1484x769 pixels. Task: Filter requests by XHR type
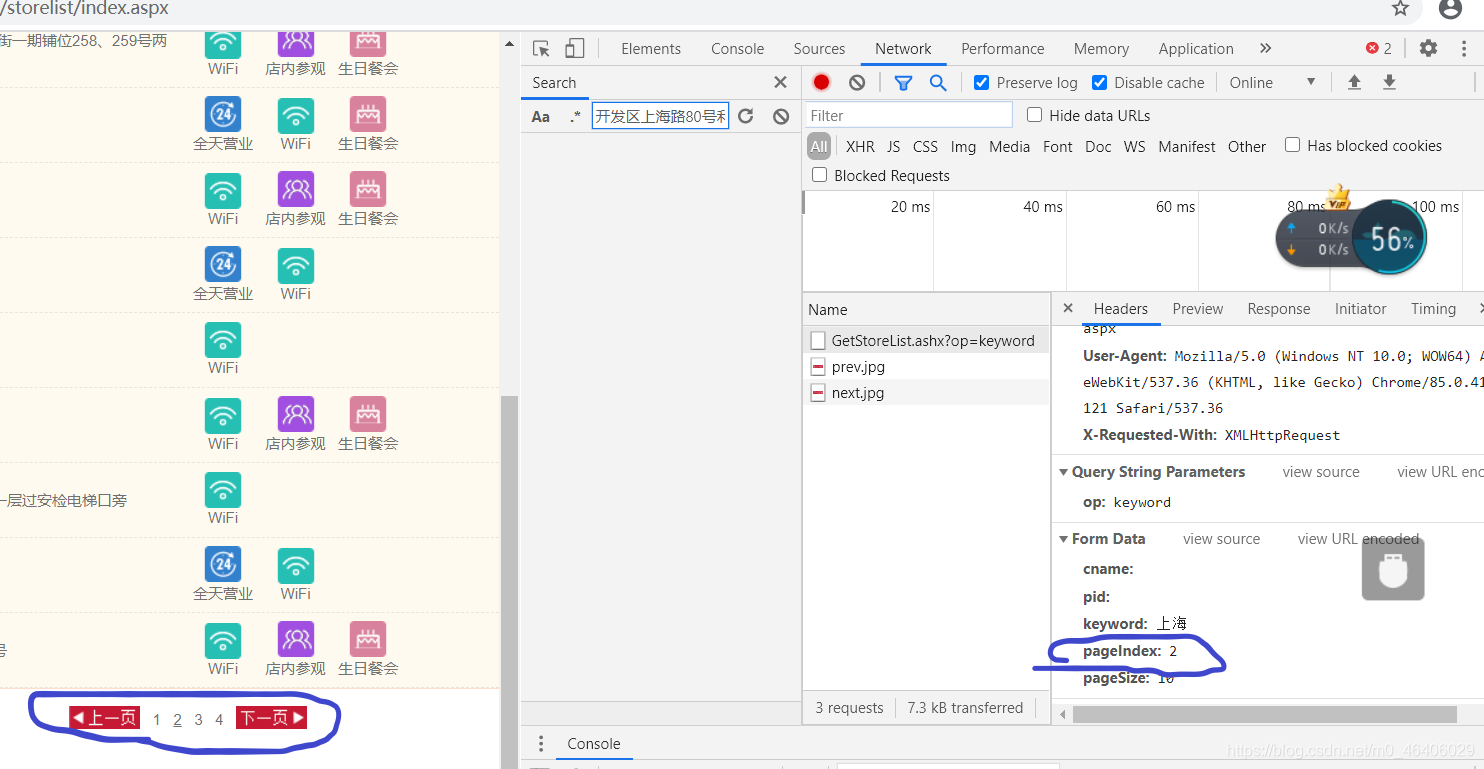tap(860, 146)
